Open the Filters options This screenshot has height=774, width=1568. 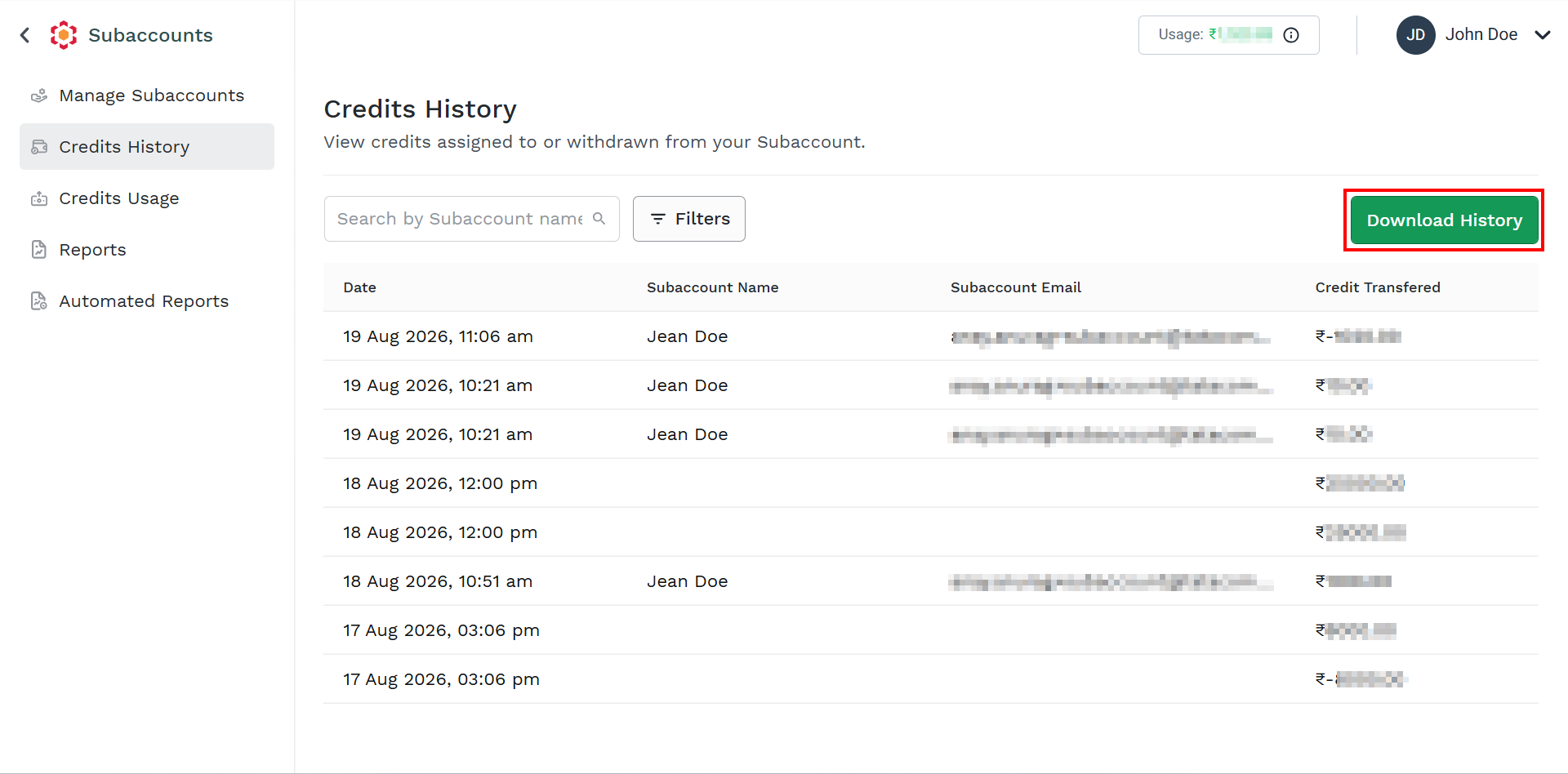point(689,219)
